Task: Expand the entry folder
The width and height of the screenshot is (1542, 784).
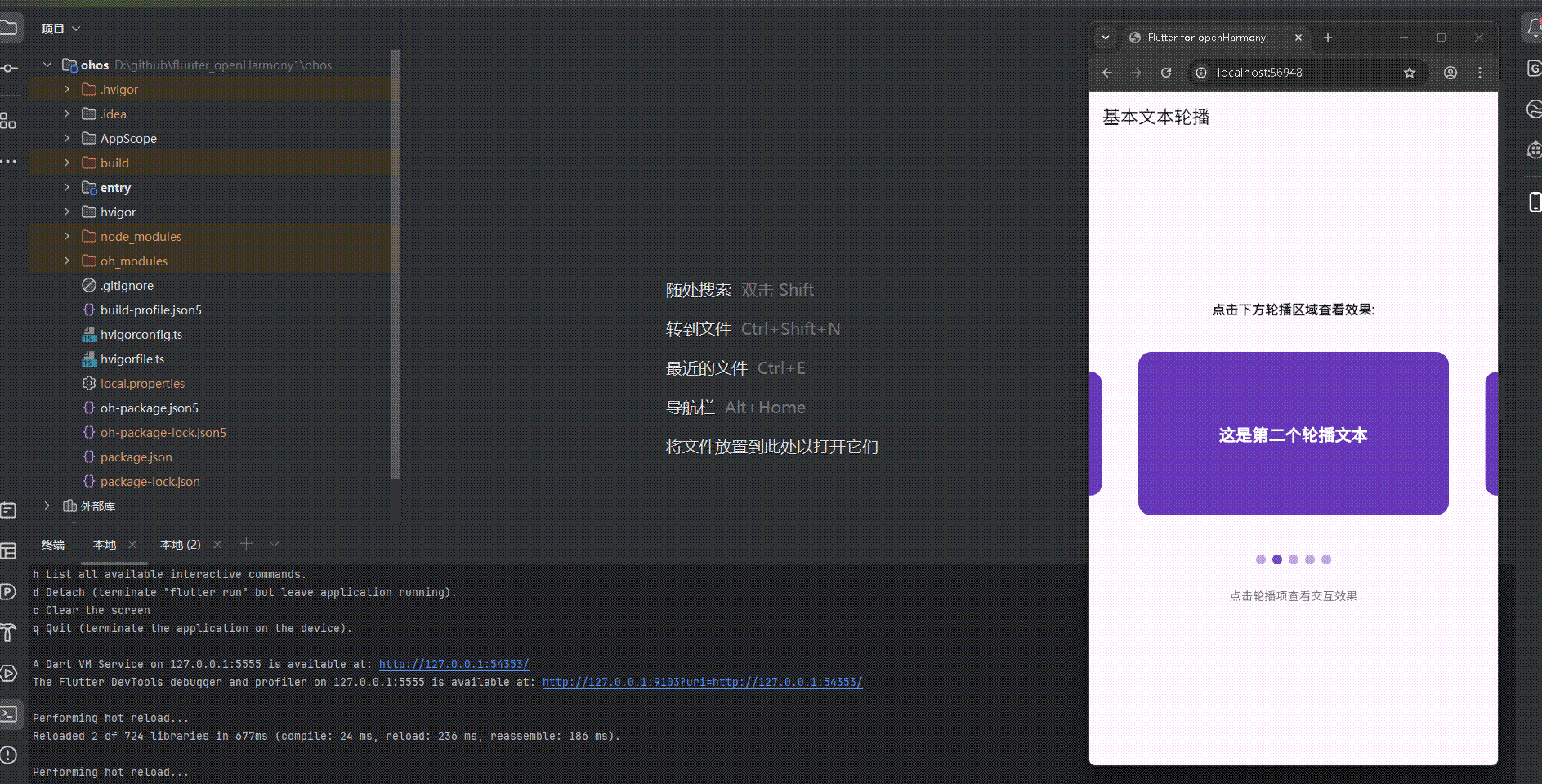Action: tap(66, 187)
